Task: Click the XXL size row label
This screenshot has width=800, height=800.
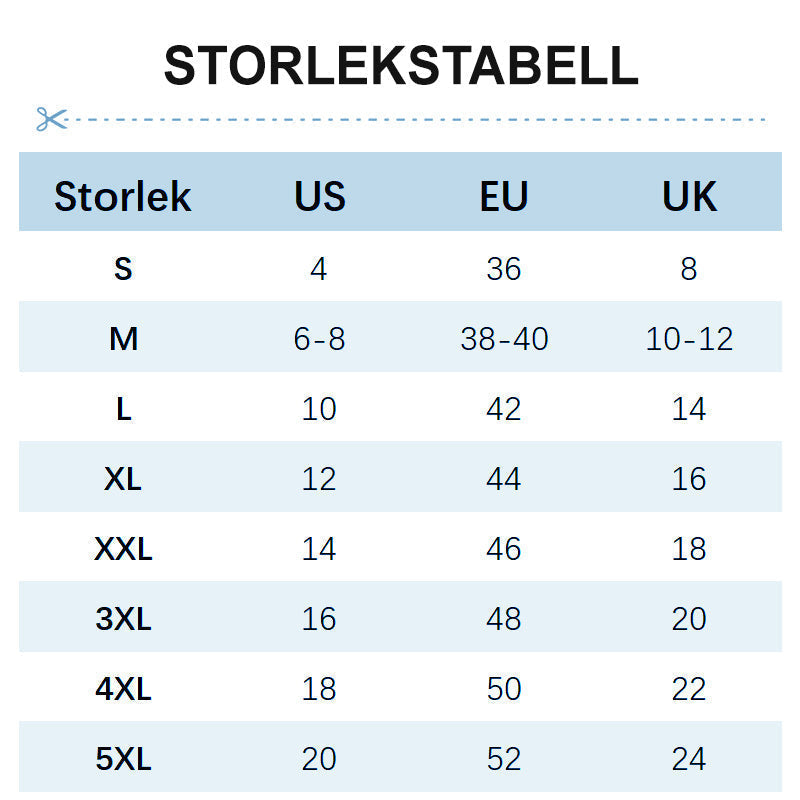Action: tap(123, 549)
